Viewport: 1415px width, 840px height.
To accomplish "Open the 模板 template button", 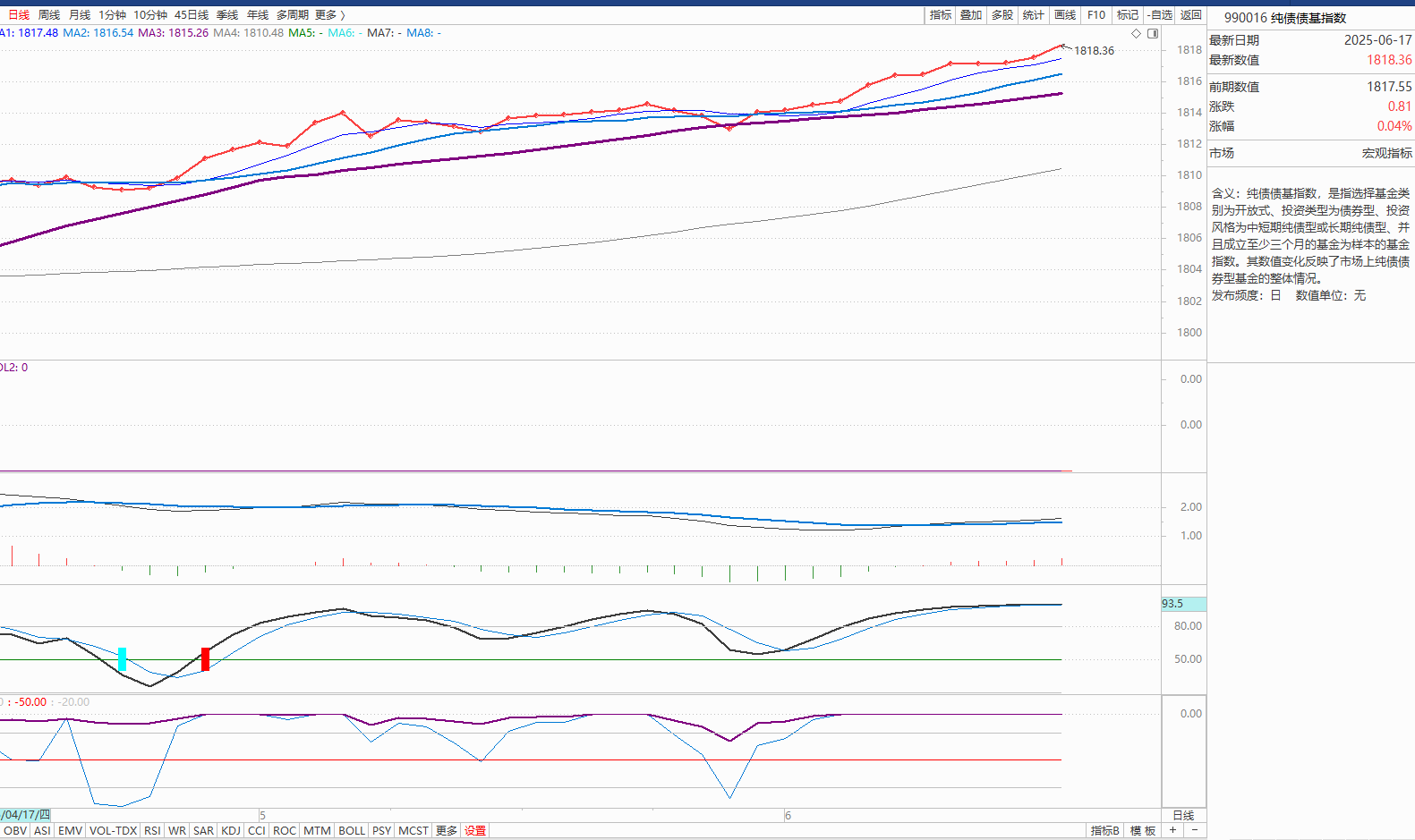I will (1143, 831).
